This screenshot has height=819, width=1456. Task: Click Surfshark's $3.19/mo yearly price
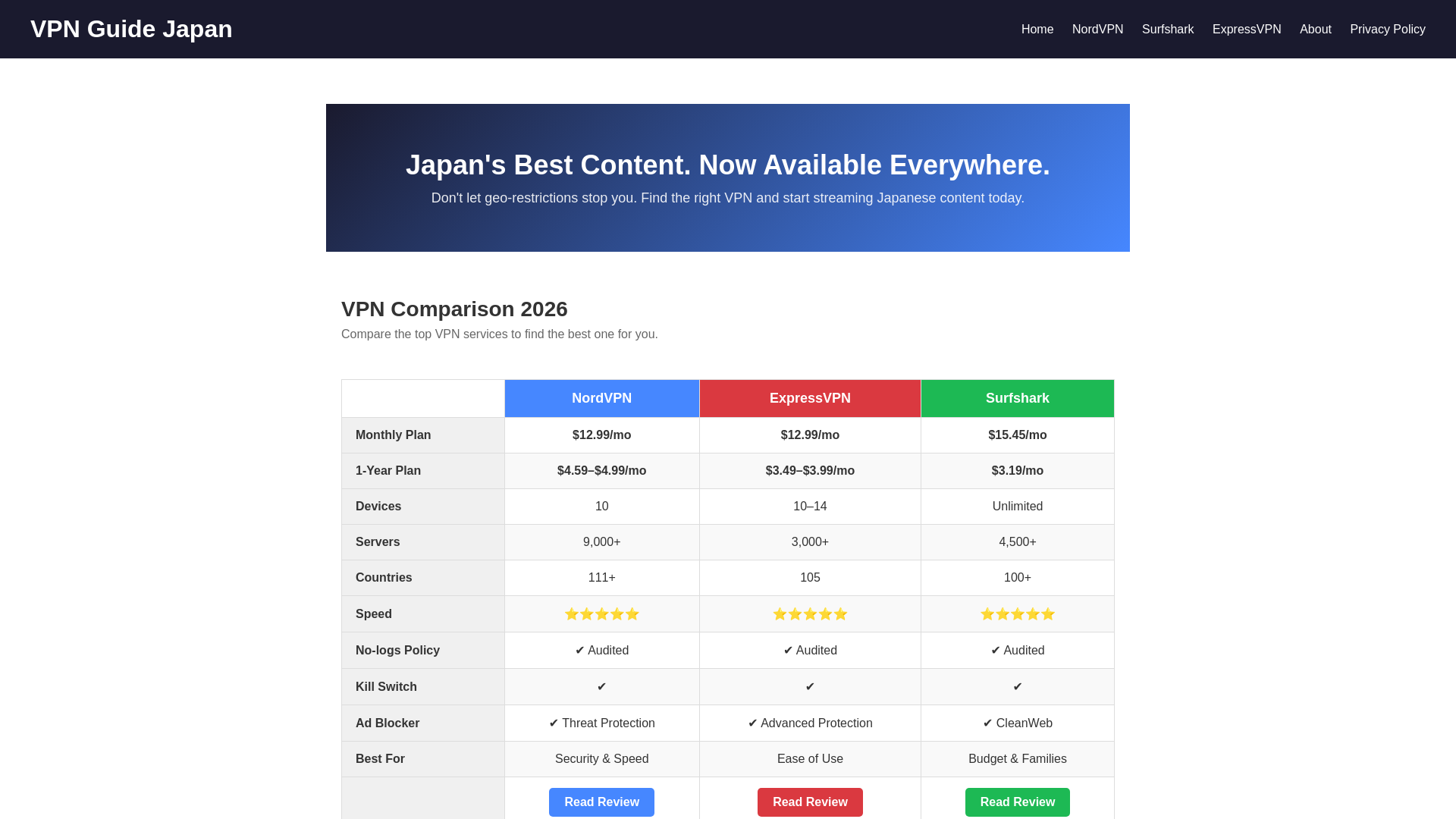coord(1018,471)
